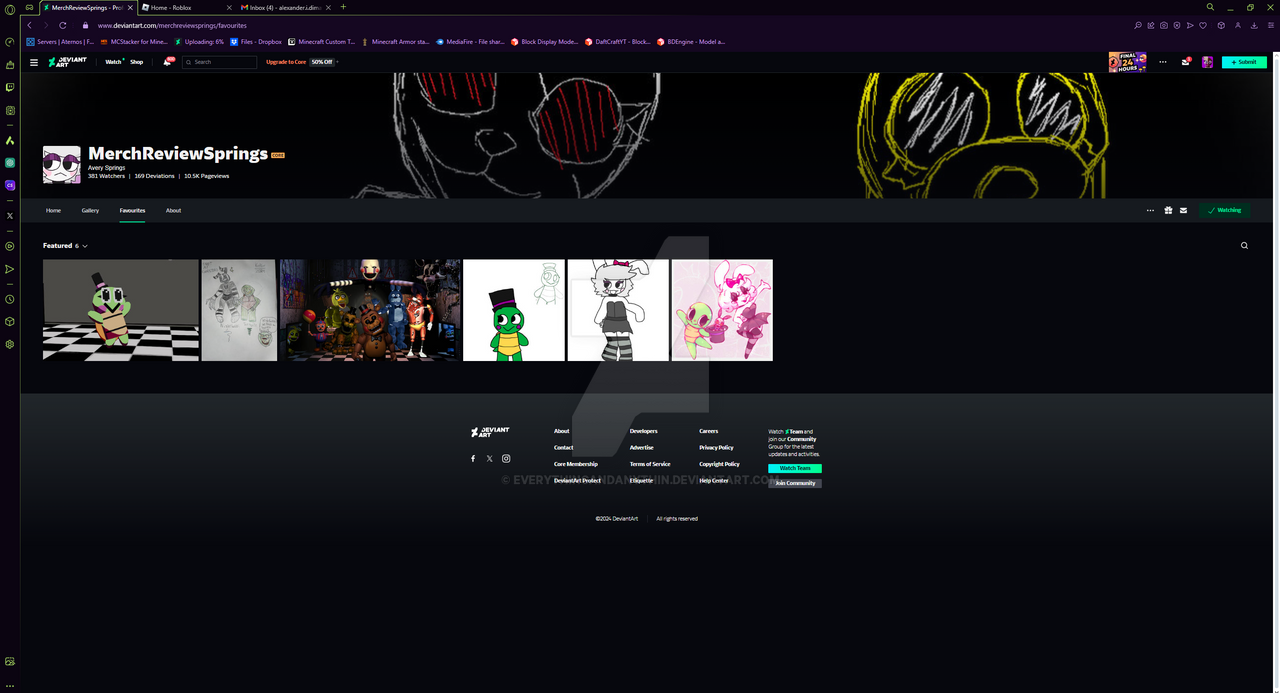Give a gift to MerchReviewSprings
The image size is (1280, 693).
point(1168,211)
